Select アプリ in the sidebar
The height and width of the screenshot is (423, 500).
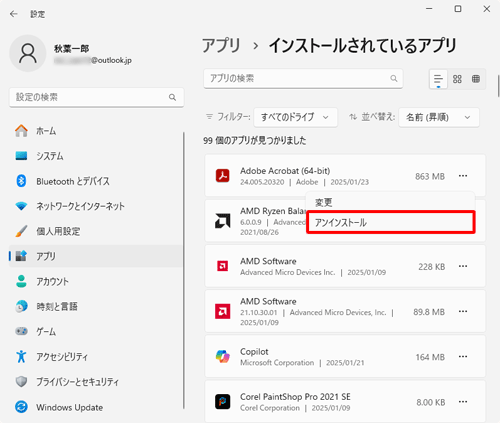[95, 256]
